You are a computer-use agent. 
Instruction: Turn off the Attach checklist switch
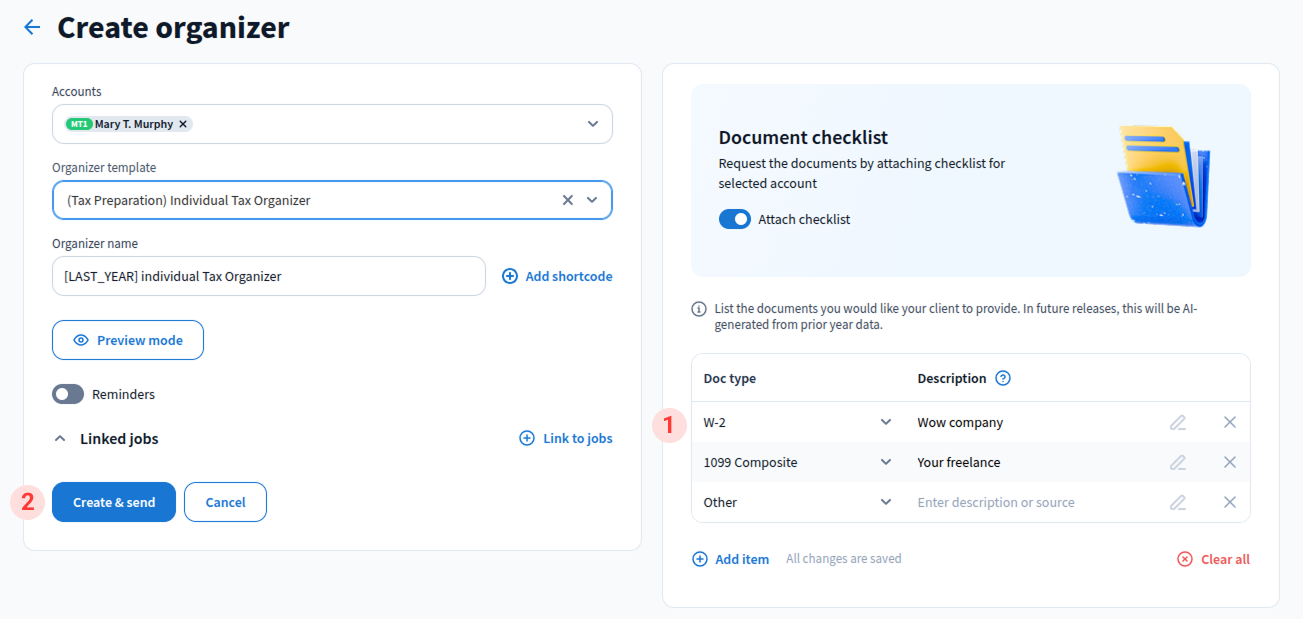734,219
